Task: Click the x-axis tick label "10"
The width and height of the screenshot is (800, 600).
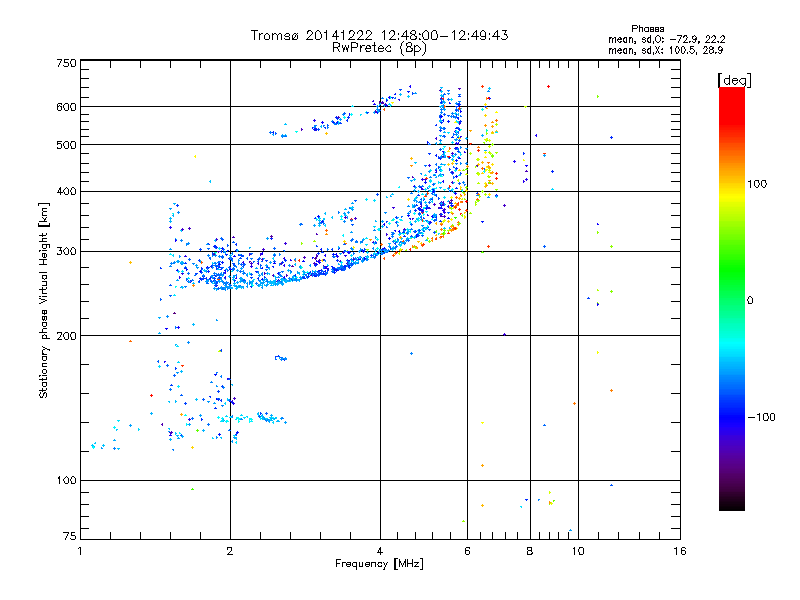Action: tap(578, 551)
